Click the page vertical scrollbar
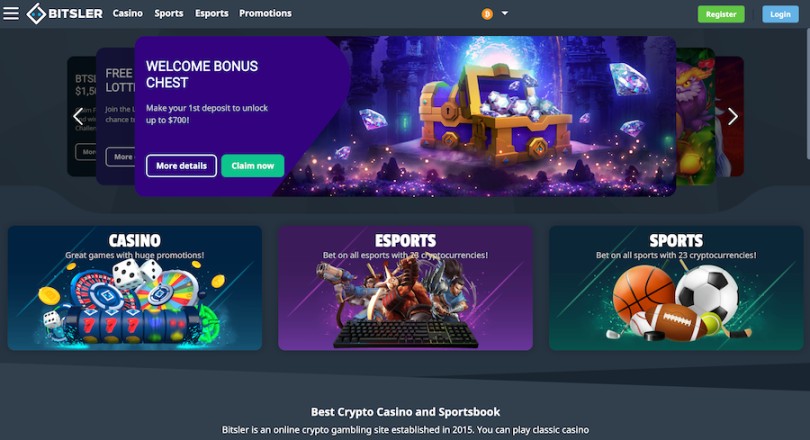 807,93
